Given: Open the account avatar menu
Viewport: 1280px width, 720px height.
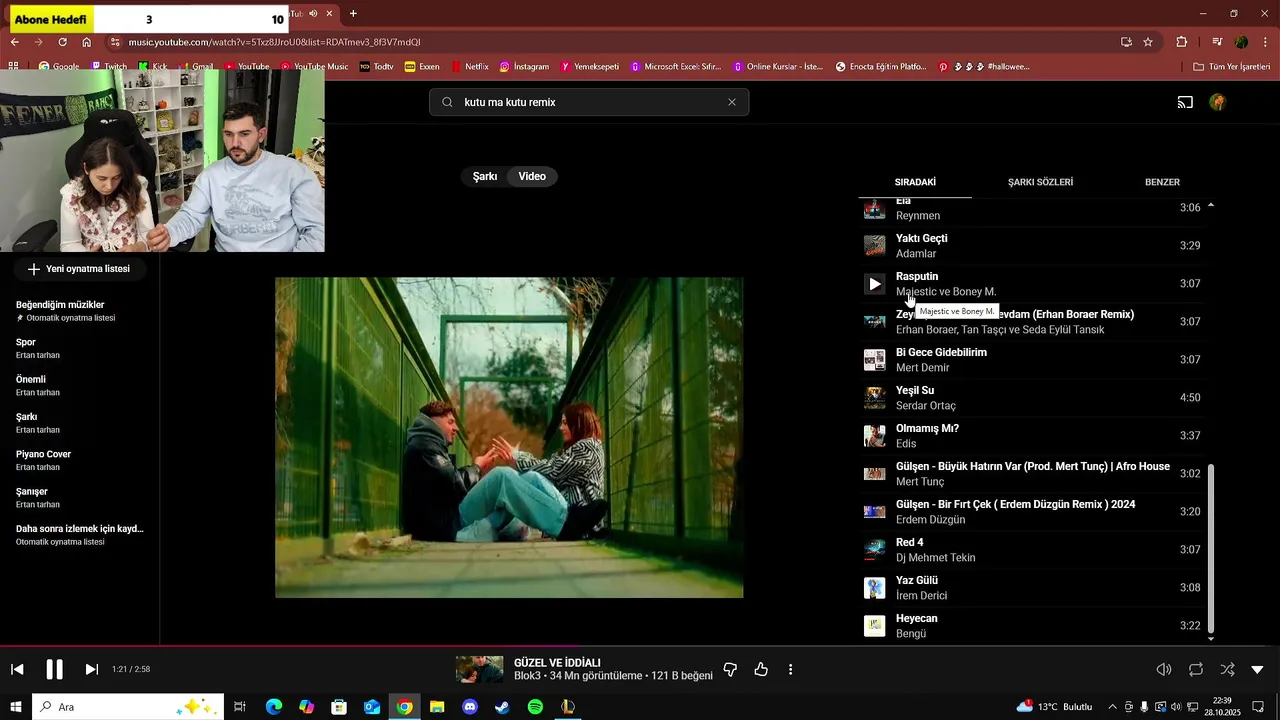Looking at the screenshot, I should [x=1217, y=102].
